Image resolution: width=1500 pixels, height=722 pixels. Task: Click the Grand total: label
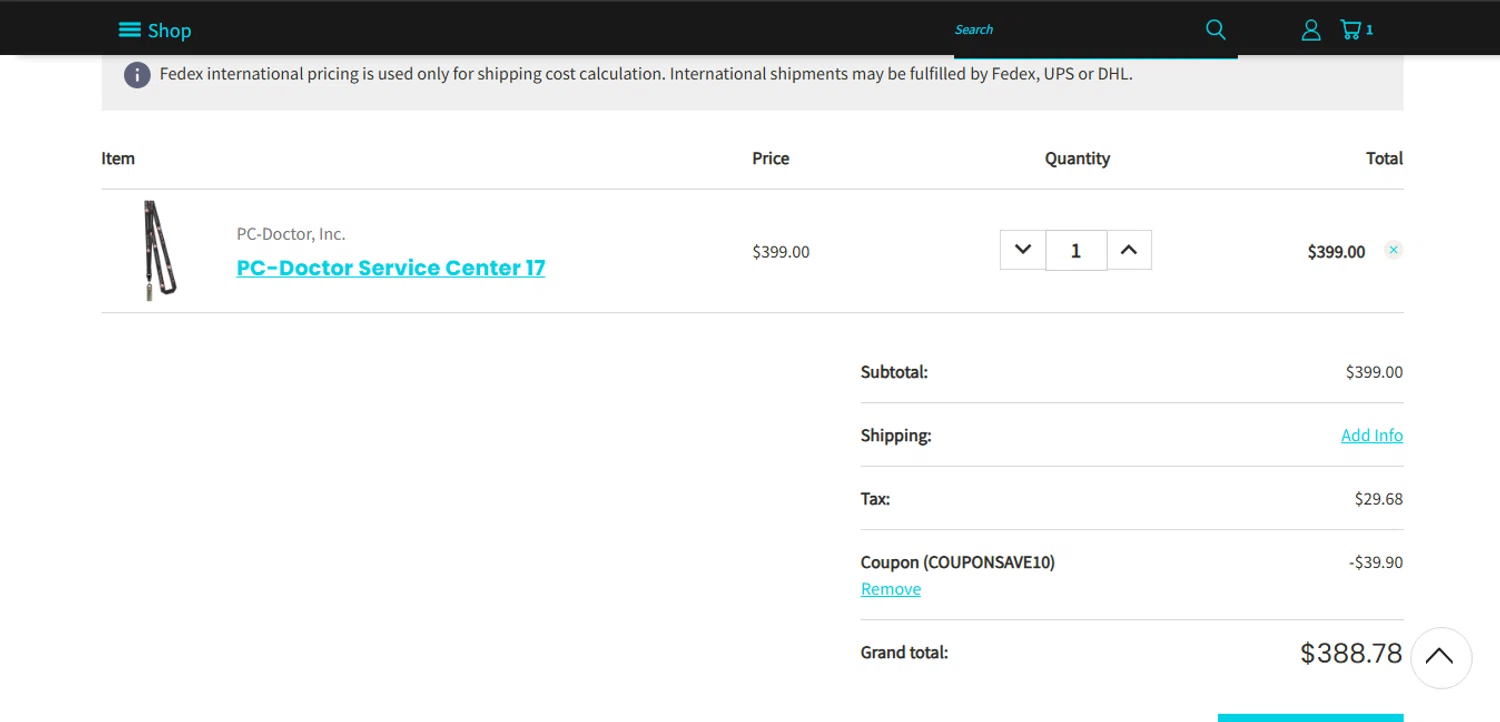click(x=904, y=653)
